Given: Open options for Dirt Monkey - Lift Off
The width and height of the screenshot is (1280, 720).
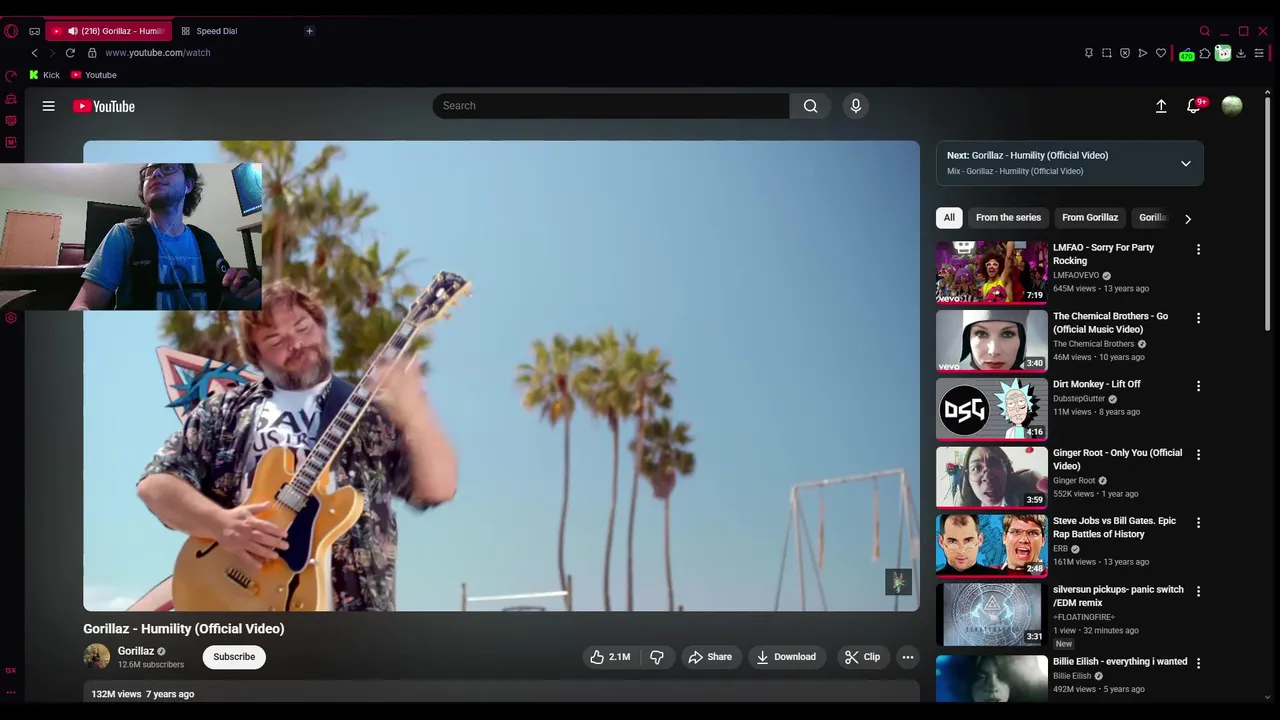Looking at the screenshot, I should [x=1198, y=386].
